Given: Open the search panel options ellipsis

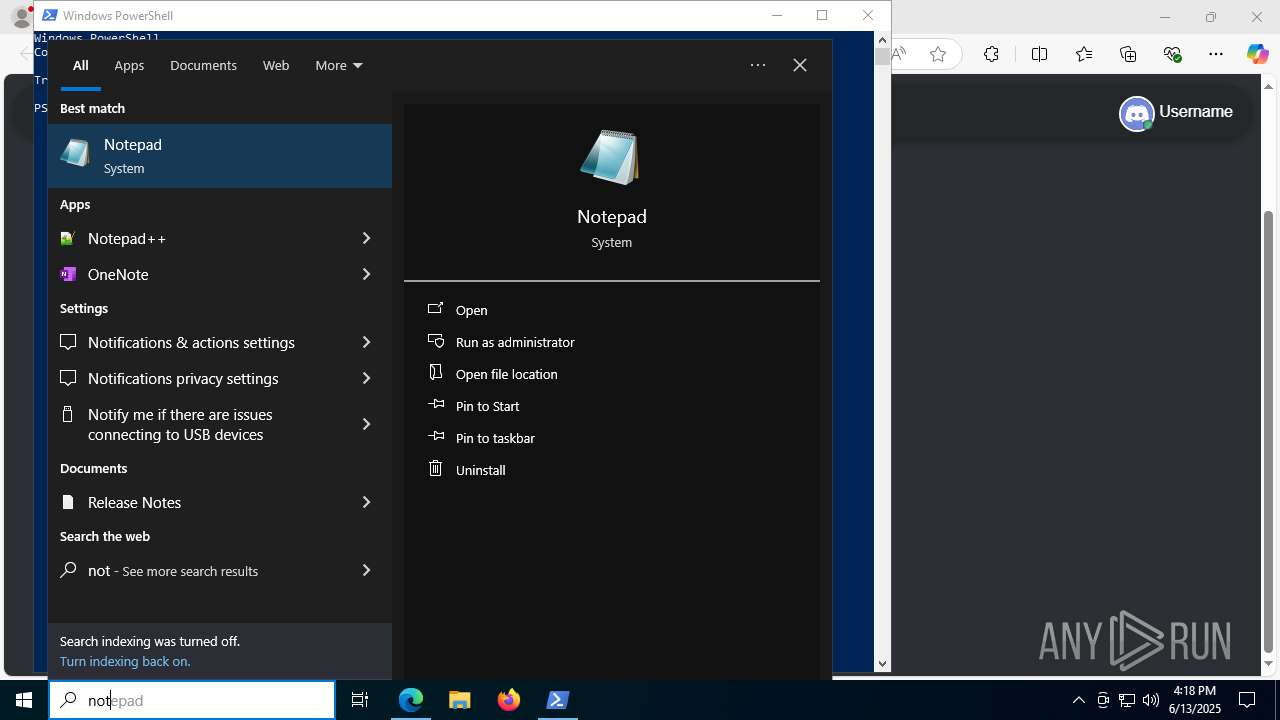Looking at the screenshot, I should (758, 65).
